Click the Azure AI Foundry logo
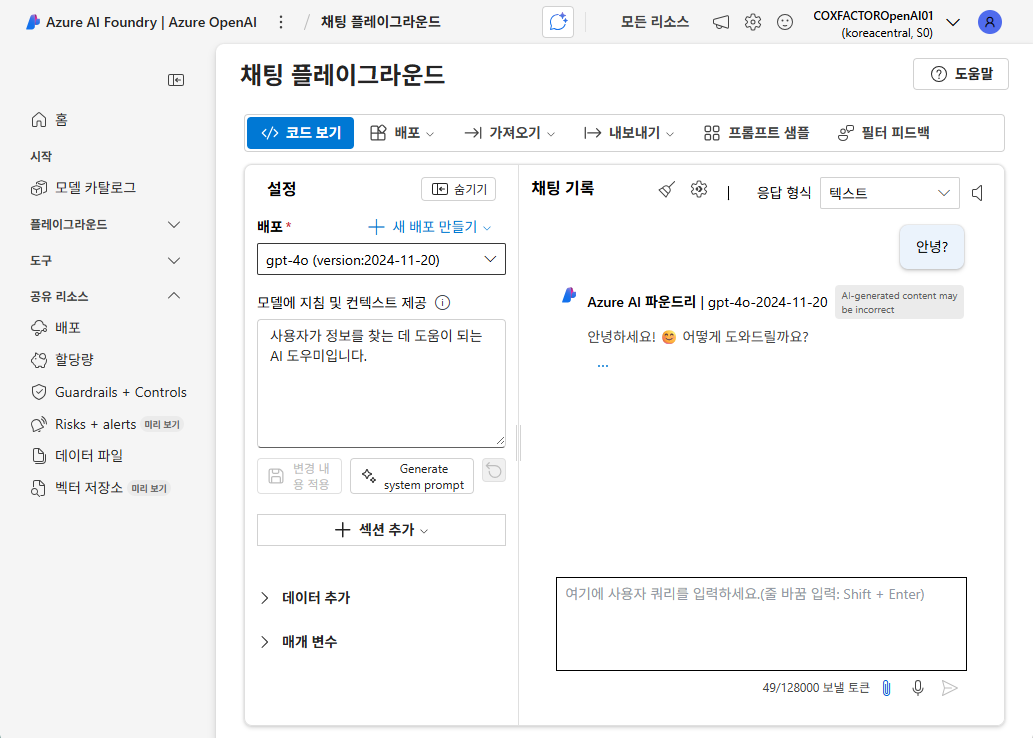1033x738 pixels. [33, 22]
